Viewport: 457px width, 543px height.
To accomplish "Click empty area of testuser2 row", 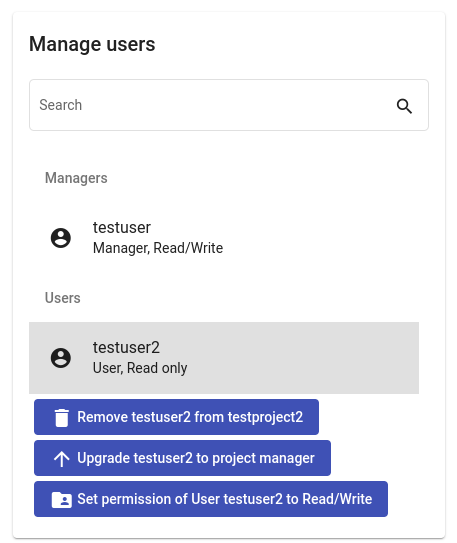I will pyautogui.click(x=305, y=358).
